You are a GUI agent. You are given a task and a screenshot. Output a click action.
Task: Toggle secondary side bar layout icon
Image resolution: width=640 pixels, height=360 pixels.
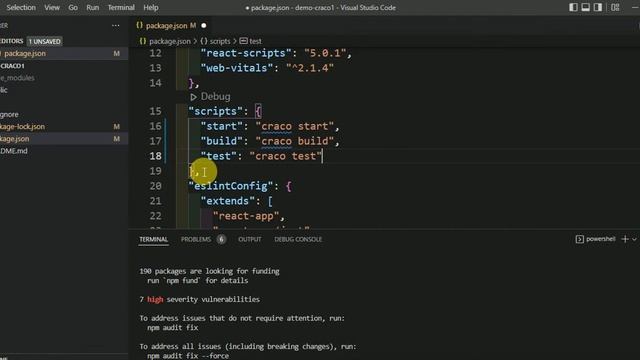598,7
